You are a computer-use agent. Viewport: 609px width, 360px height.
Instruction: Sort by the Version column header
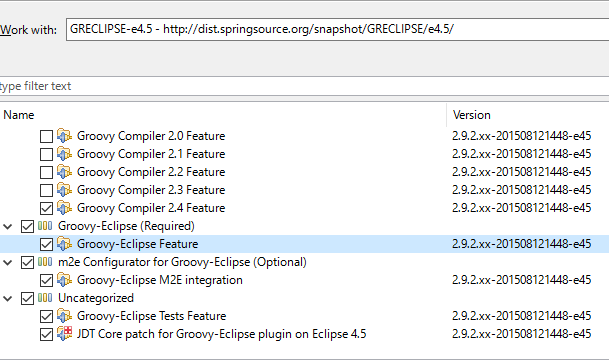tap(528, 115)
